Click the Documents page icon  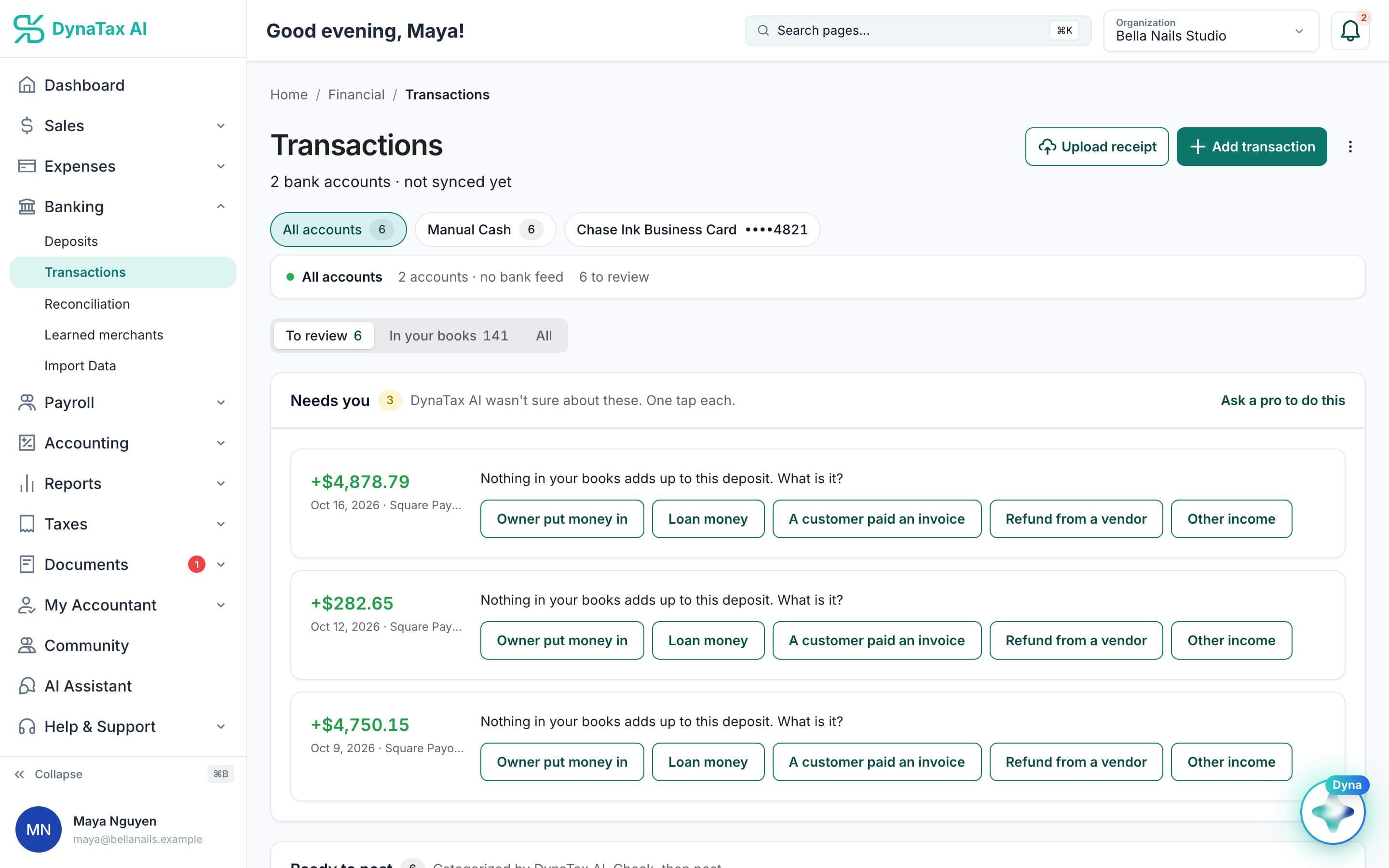click(27, 564)
